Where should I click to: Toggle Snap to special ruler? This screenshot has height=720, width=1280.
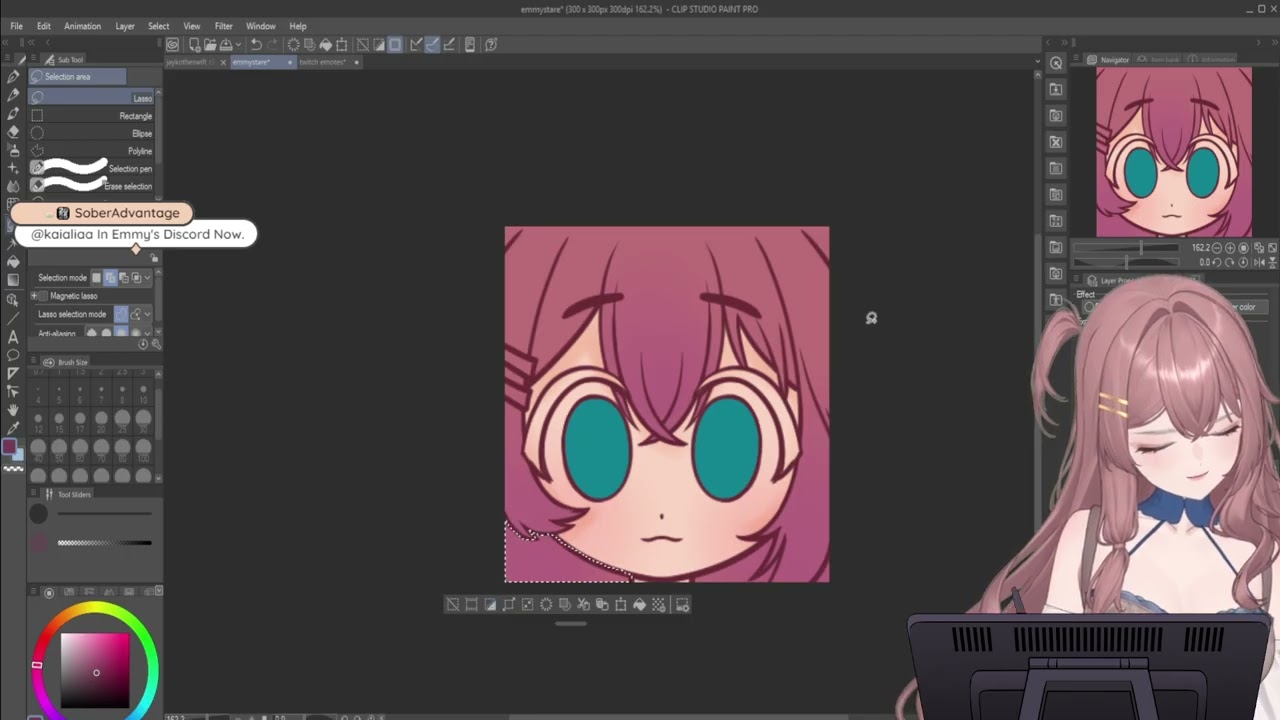coord(432,44)
